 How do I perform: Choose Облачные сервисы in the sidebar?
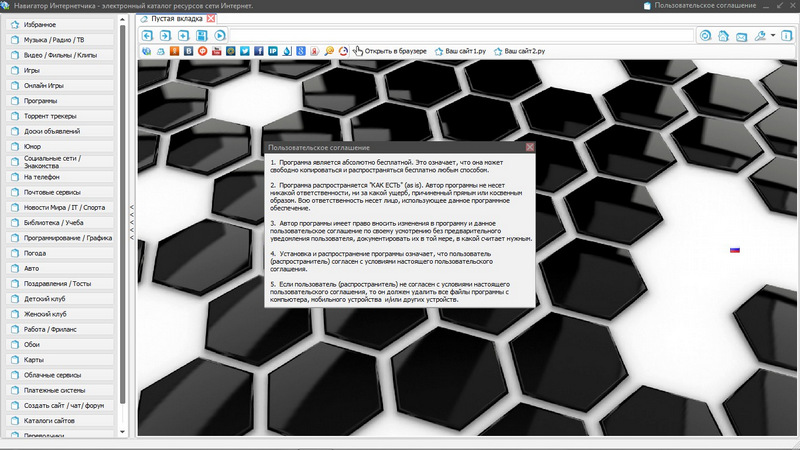[60, 375]
